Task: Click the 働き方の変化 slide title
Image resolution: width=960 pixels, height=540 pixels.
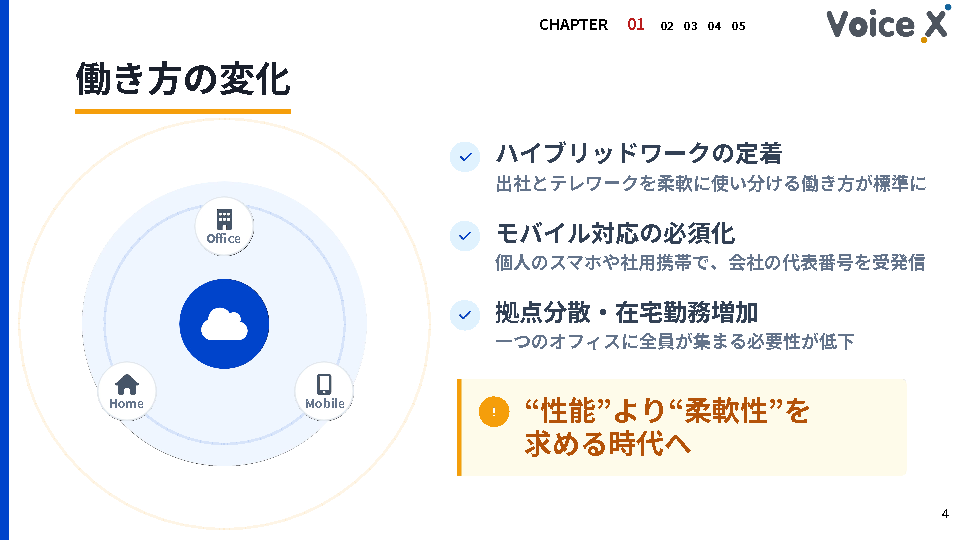Action: (182, 78)
